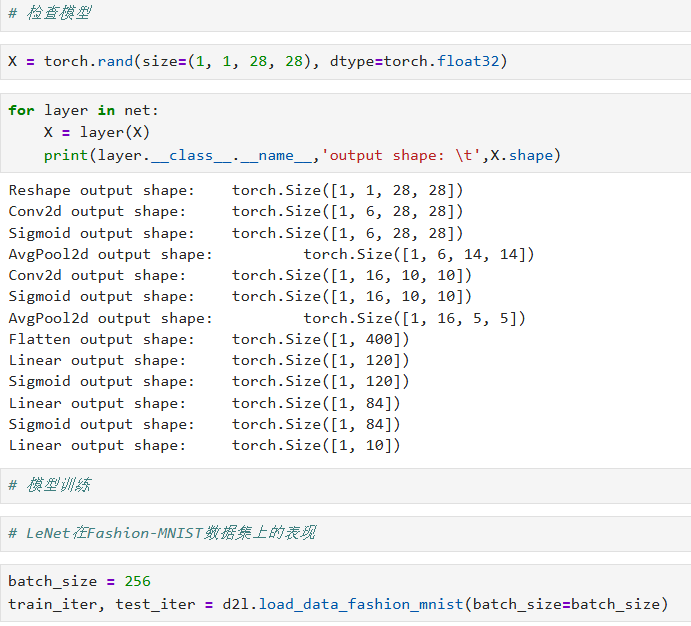Click the print(layer.__class__.__name__) line
Viewport: 691px width, 626px height.
pos(300,155)
